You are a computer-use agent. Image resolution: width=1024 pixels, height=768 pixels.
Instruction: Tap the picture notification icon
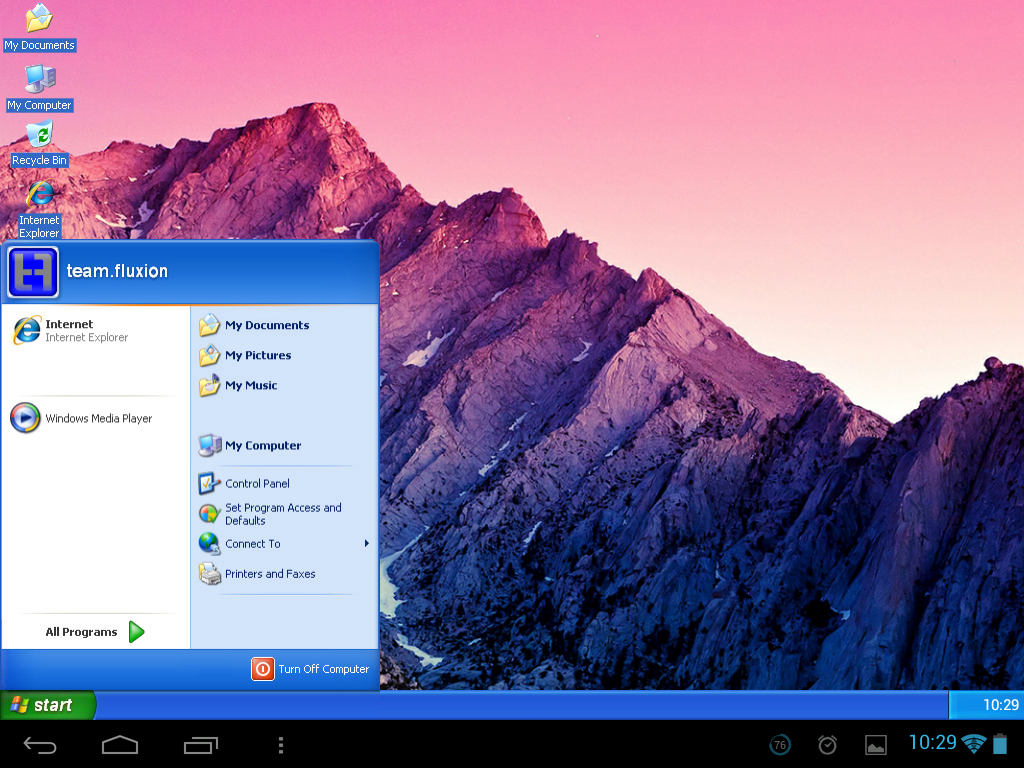coord(876,744)
